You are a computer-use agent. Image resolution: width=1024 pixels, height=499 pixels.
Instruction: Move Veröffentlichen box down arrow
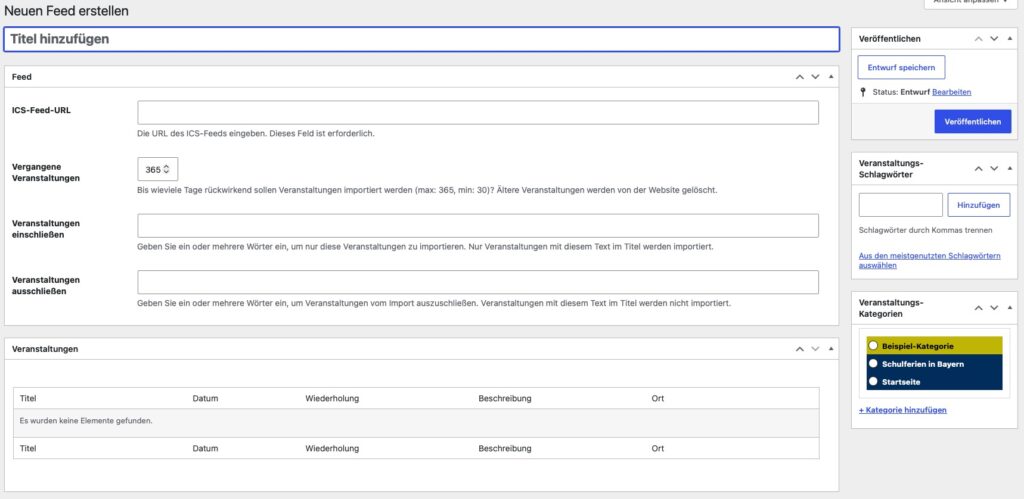[994, 39]
